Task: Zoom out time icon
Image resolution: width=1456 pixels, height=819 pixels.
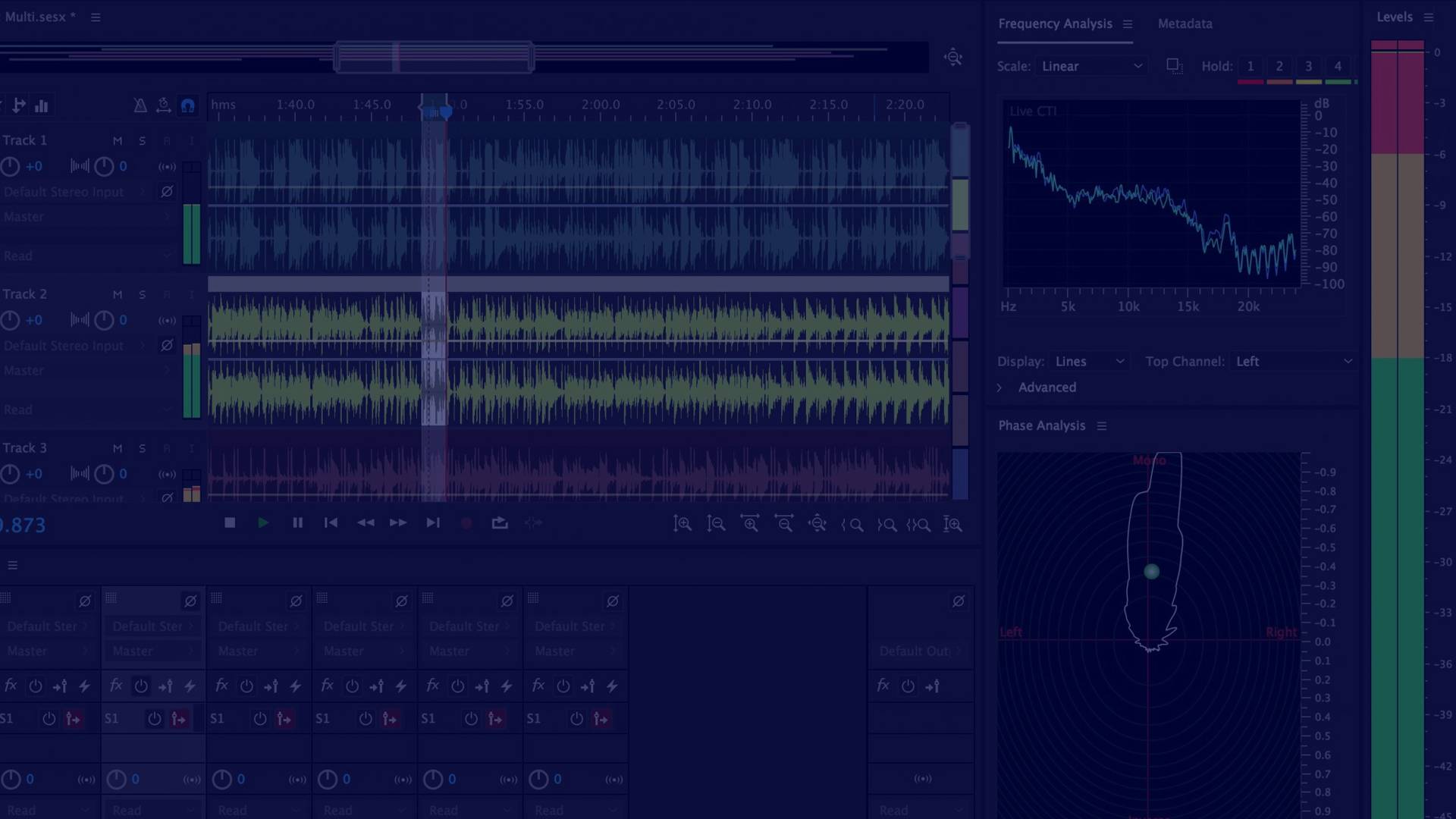Action: (x=784, y=524)
